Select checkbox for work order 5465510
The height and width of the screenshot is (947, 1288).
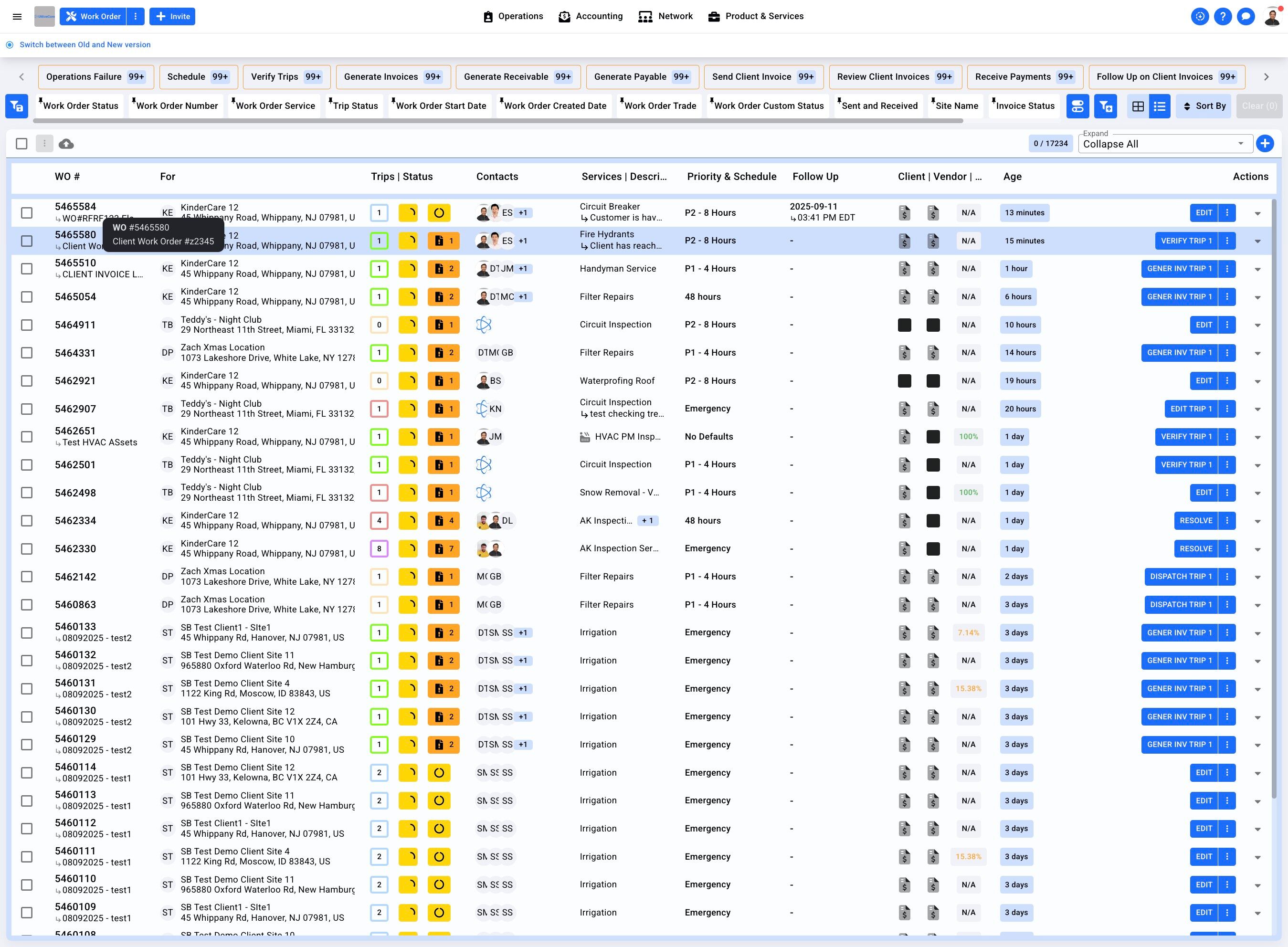[x=27, y=269]
